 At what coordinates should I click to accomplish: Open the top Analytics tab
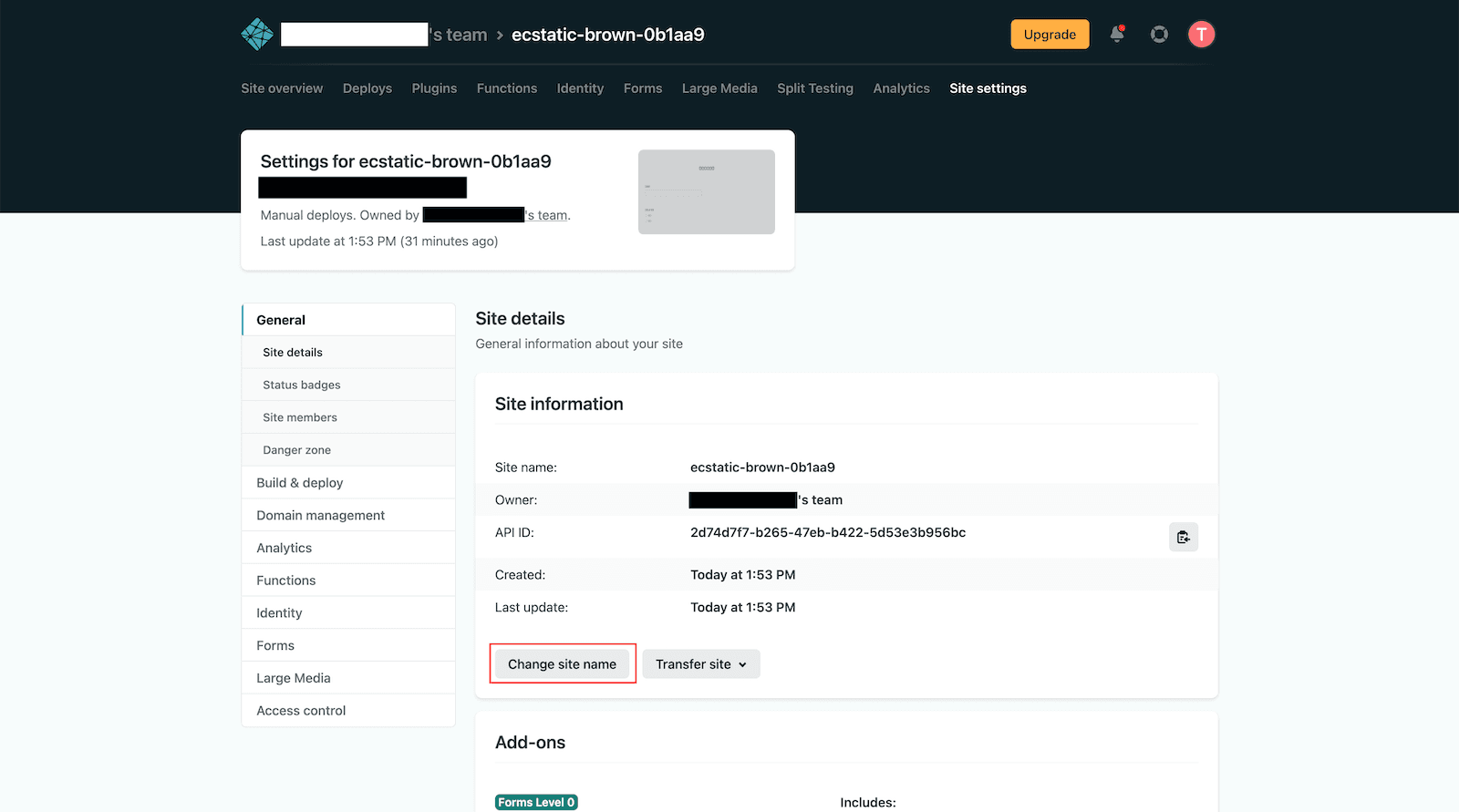[901, 88]
